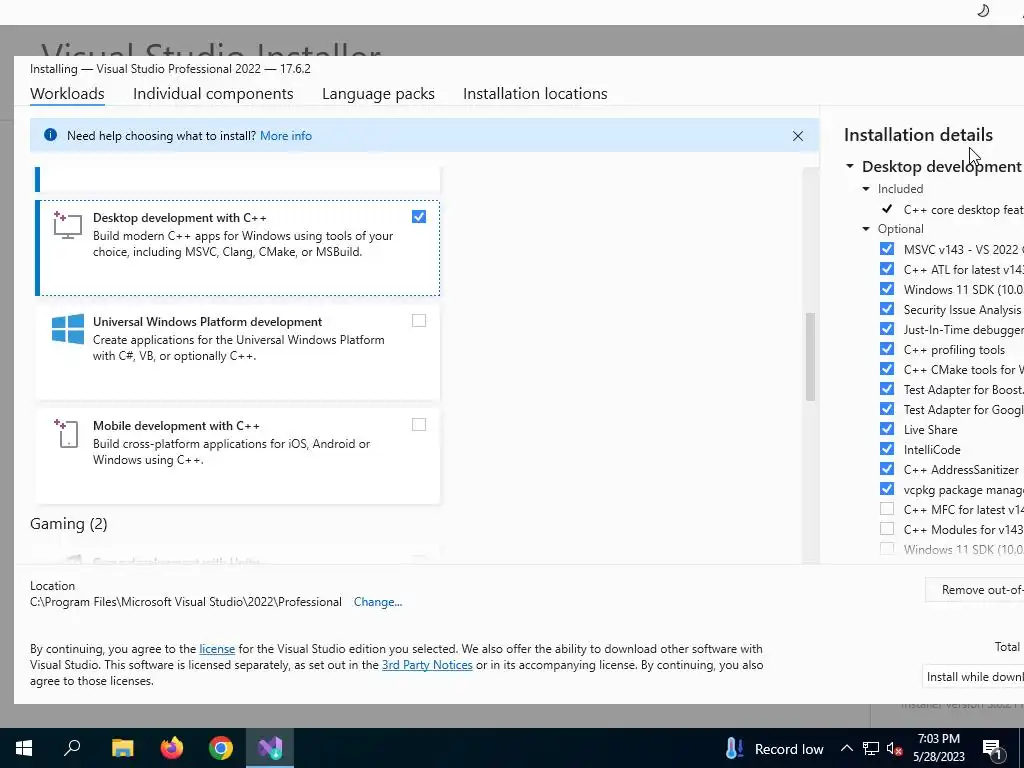1024x768 pixels.
Task: Click the info icon in the help banner
Action: (50, 135)
